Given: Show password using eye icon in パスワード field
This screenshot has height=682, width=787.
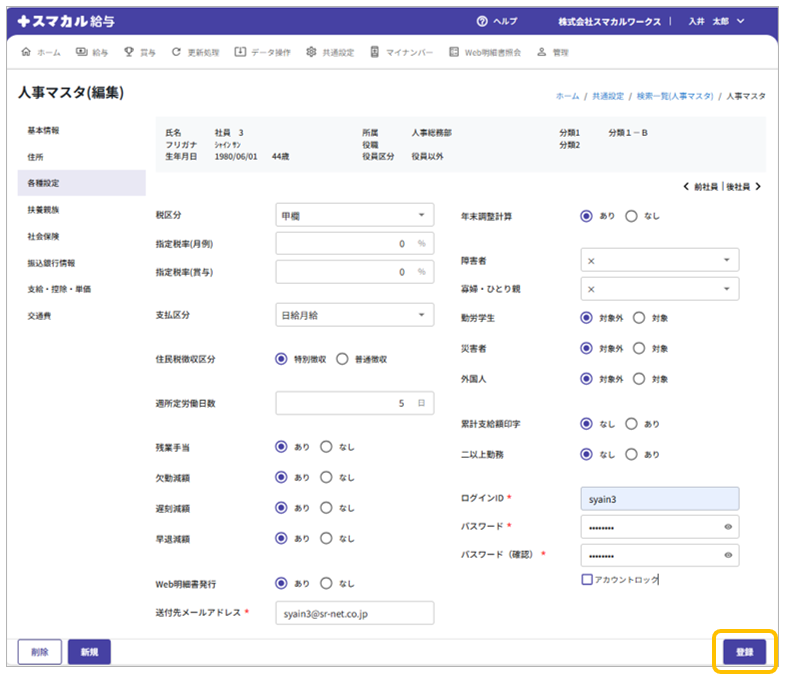Looking at the screenshot, I should [728, 526].
